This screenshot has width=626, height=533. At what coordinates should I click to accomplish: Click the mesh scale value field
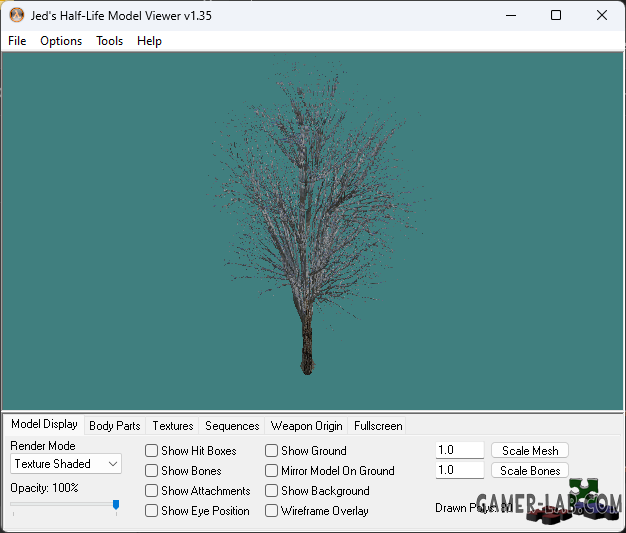click(x=460, y=450)
